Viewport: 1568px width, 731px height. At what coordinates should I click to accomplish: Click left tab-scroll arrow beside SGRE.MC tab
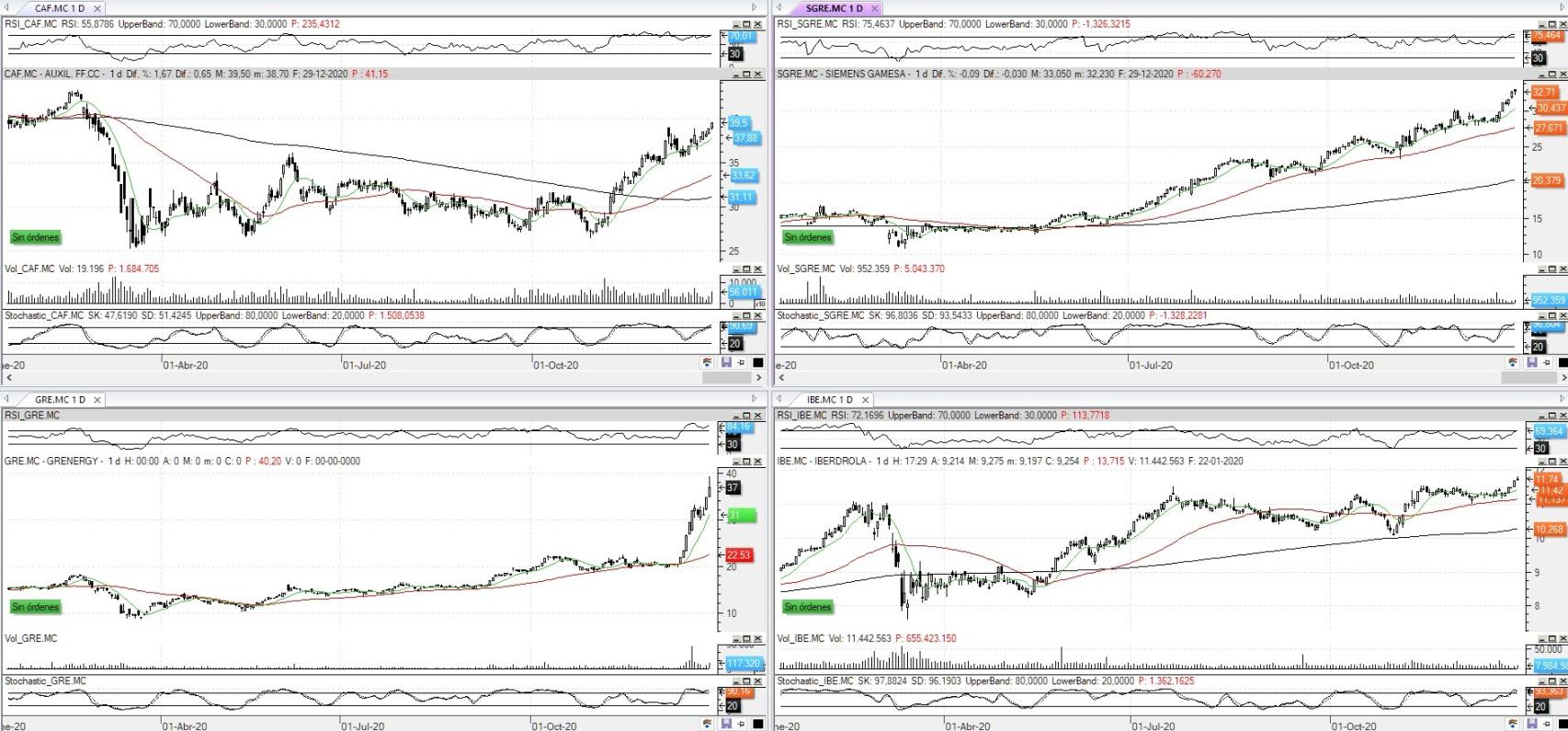779,8
